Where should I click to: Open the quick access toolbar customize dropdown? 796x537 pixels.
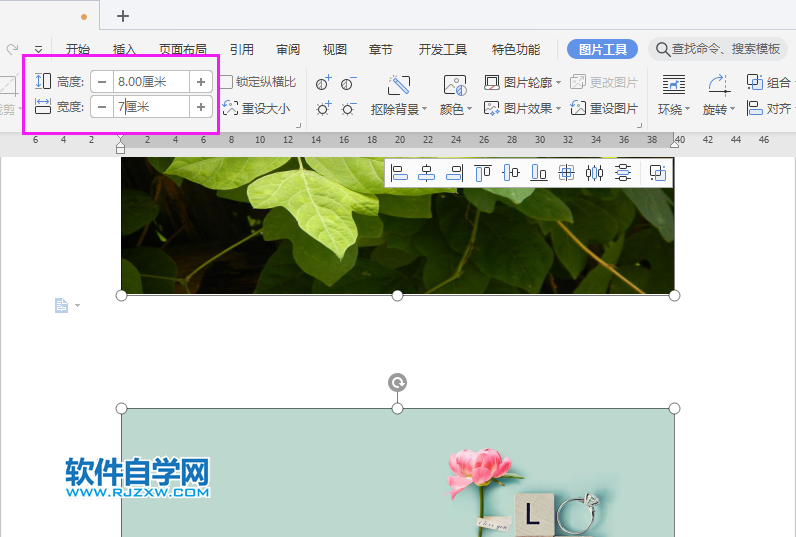click(39, 49)
